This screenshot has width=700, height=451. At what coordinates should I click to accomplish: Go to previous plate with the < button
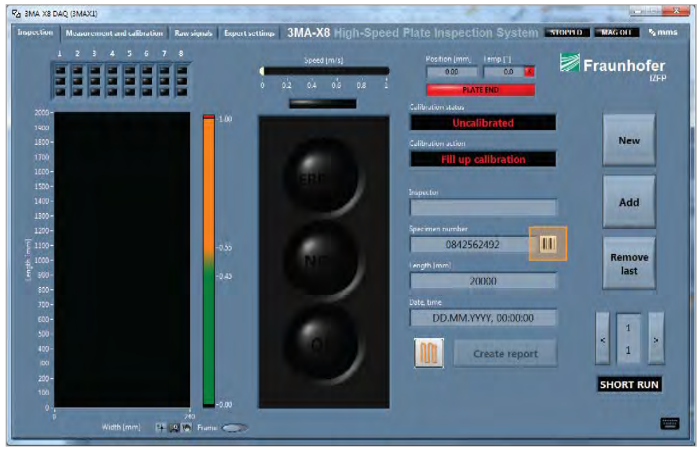click(602, 339)
